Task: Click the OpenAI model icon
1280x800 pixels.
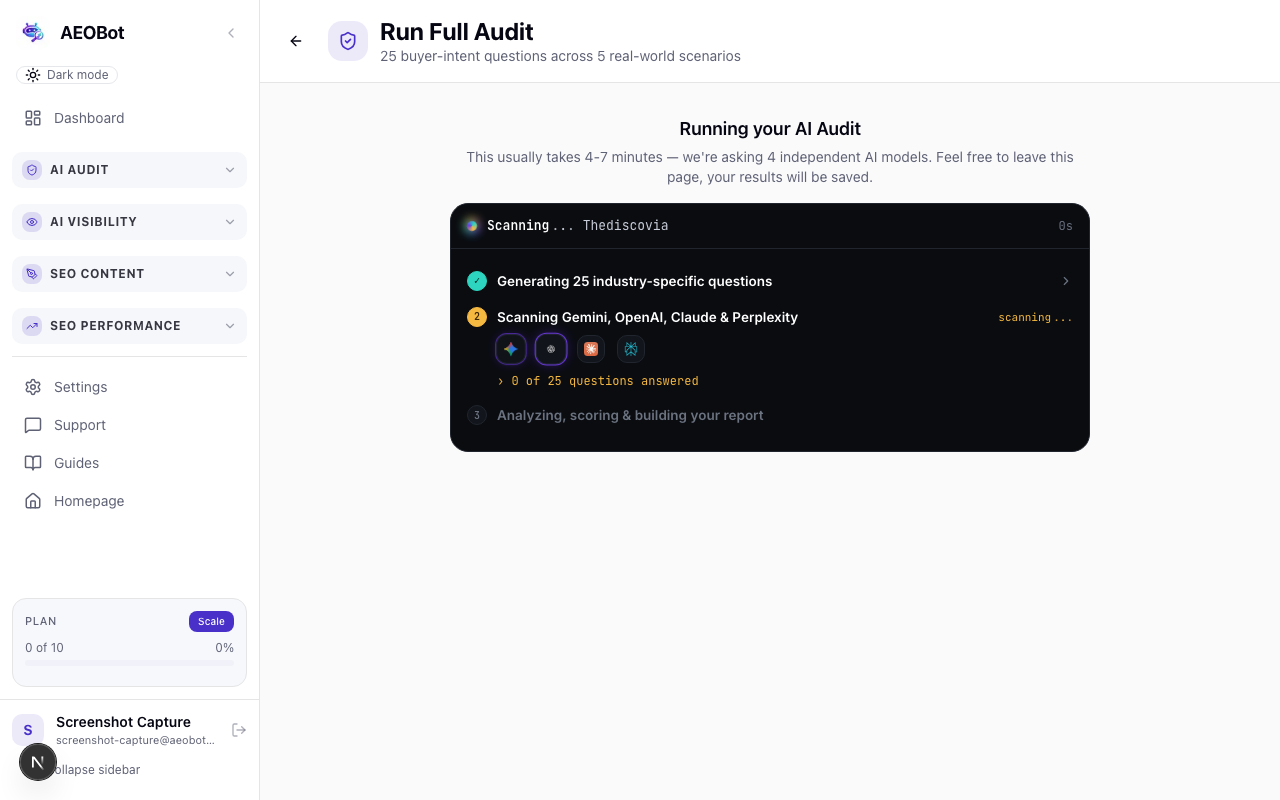Action: pos(551,349)
